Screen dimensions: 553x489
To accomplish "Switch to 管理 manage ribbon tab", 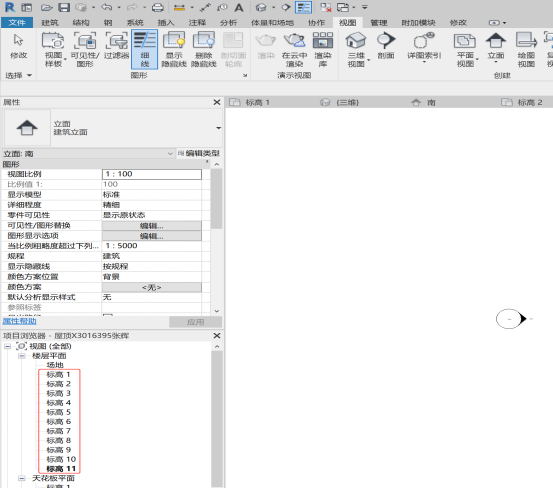I will [x=379, y=23].
